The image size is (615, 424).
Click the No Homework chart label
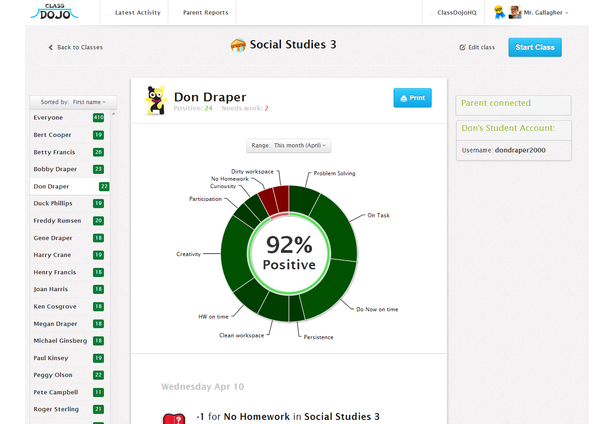pos(230,179)
